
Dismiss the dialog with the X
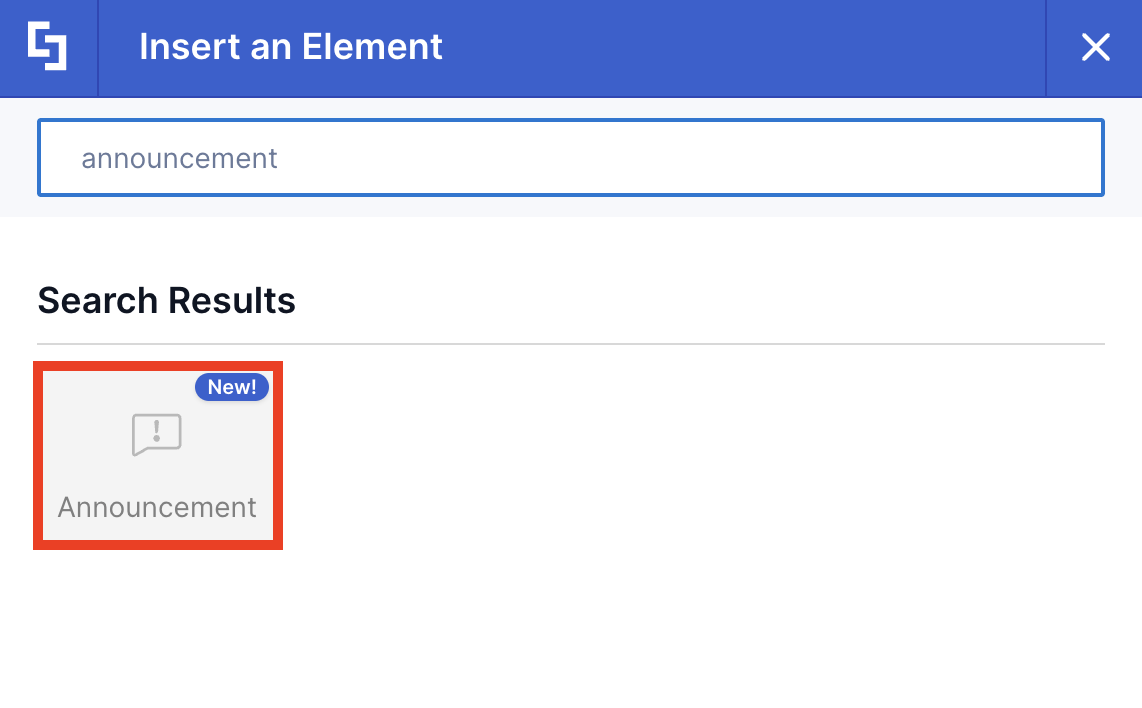[x=1095, y=47]
